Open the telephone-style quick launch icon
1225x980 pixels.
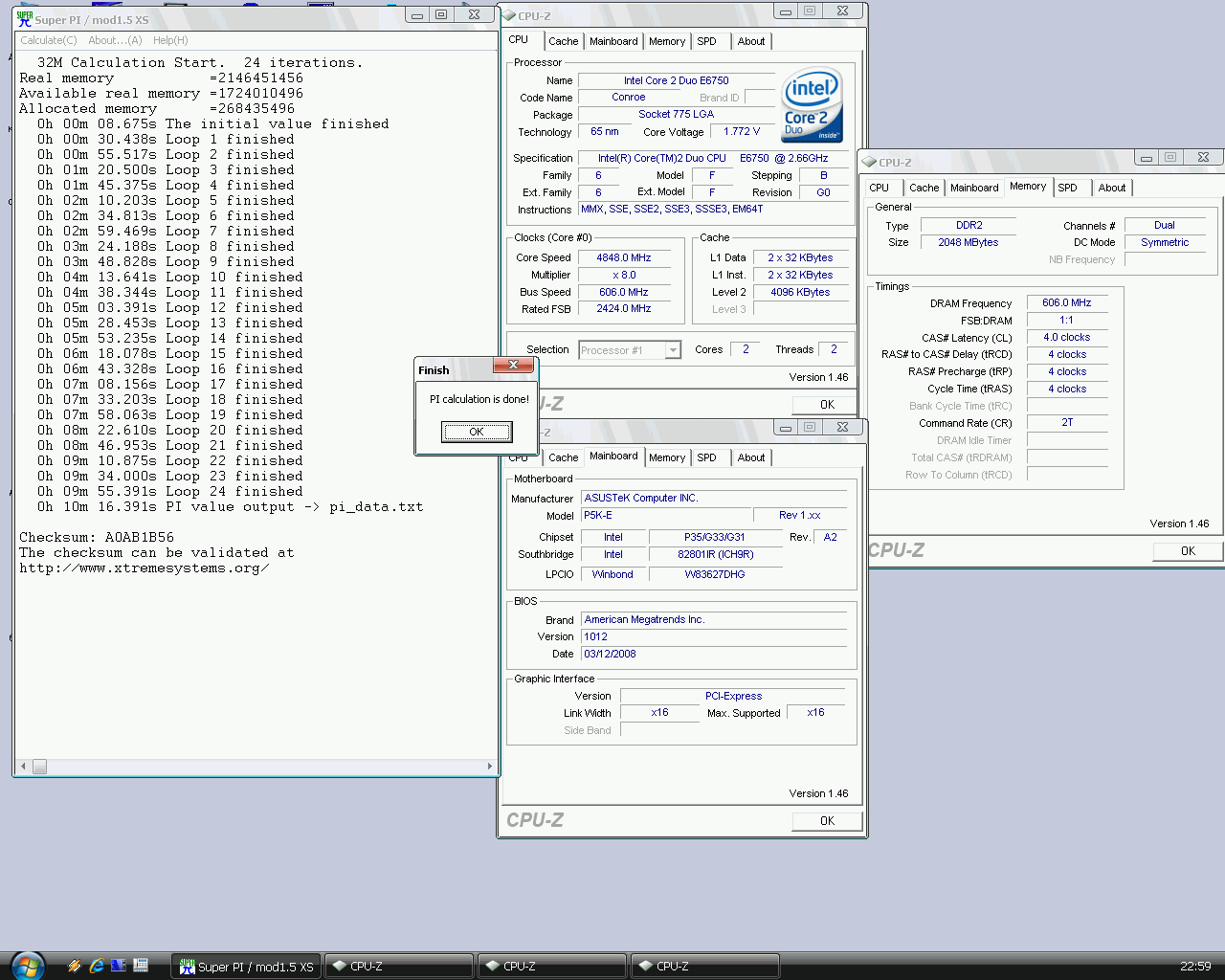click(141, 966)
